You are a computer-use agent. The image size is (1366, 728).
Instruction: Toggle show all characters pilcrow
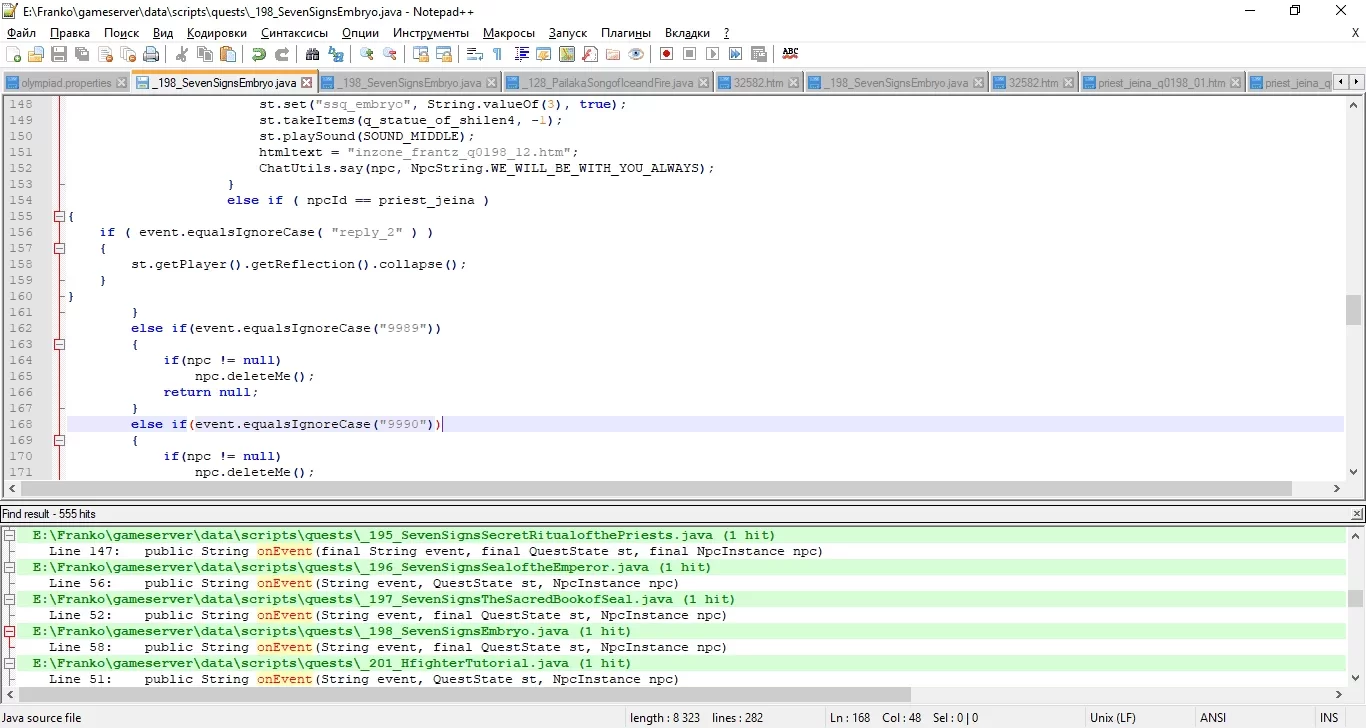[x=498, y=54]
